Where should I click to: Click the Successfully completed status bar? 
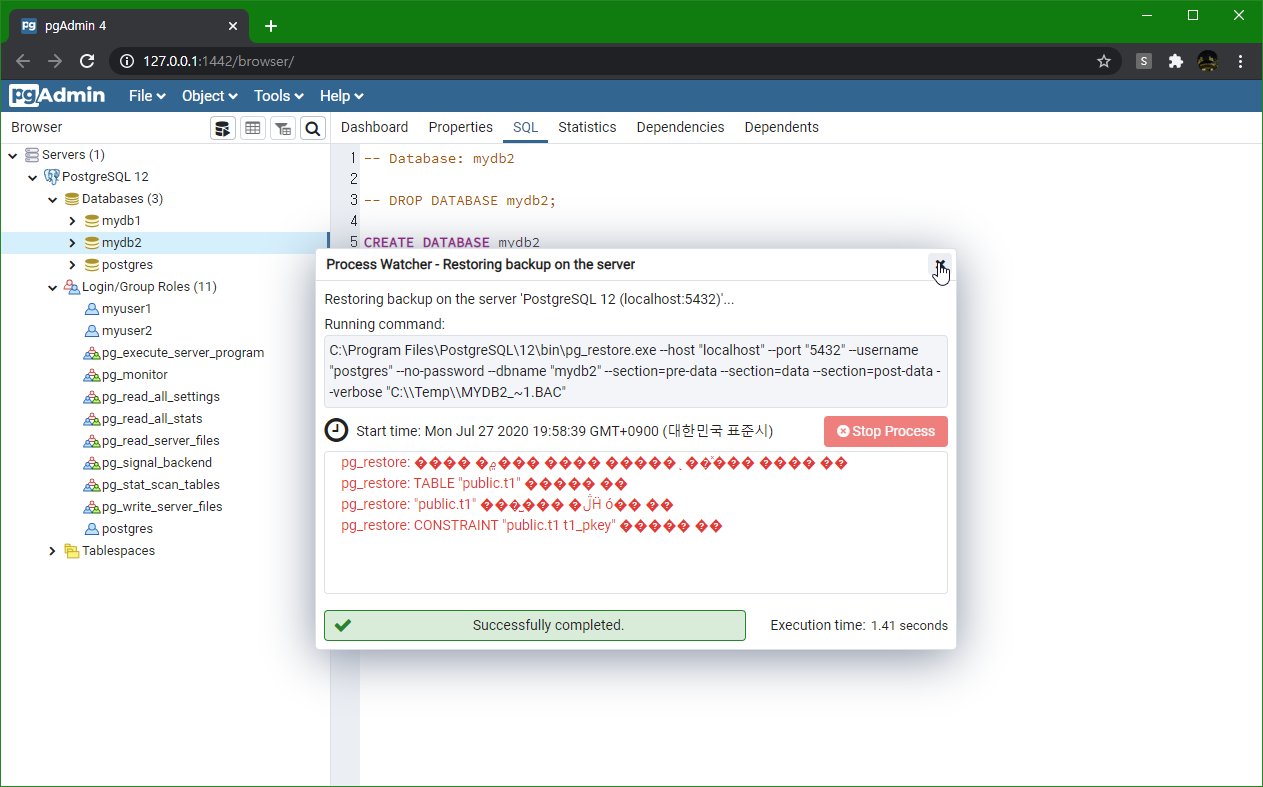click(x=535, y=625)
